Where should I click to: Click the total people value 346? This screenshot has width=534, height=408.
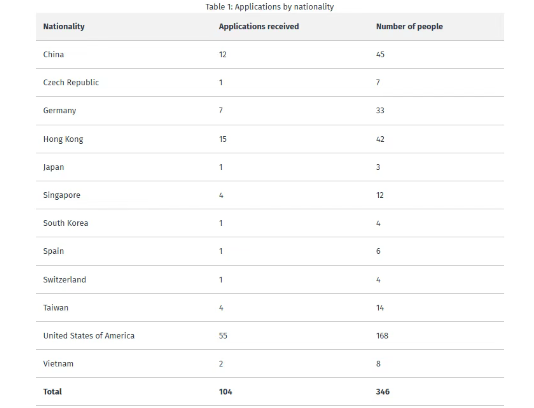[383, 392]
